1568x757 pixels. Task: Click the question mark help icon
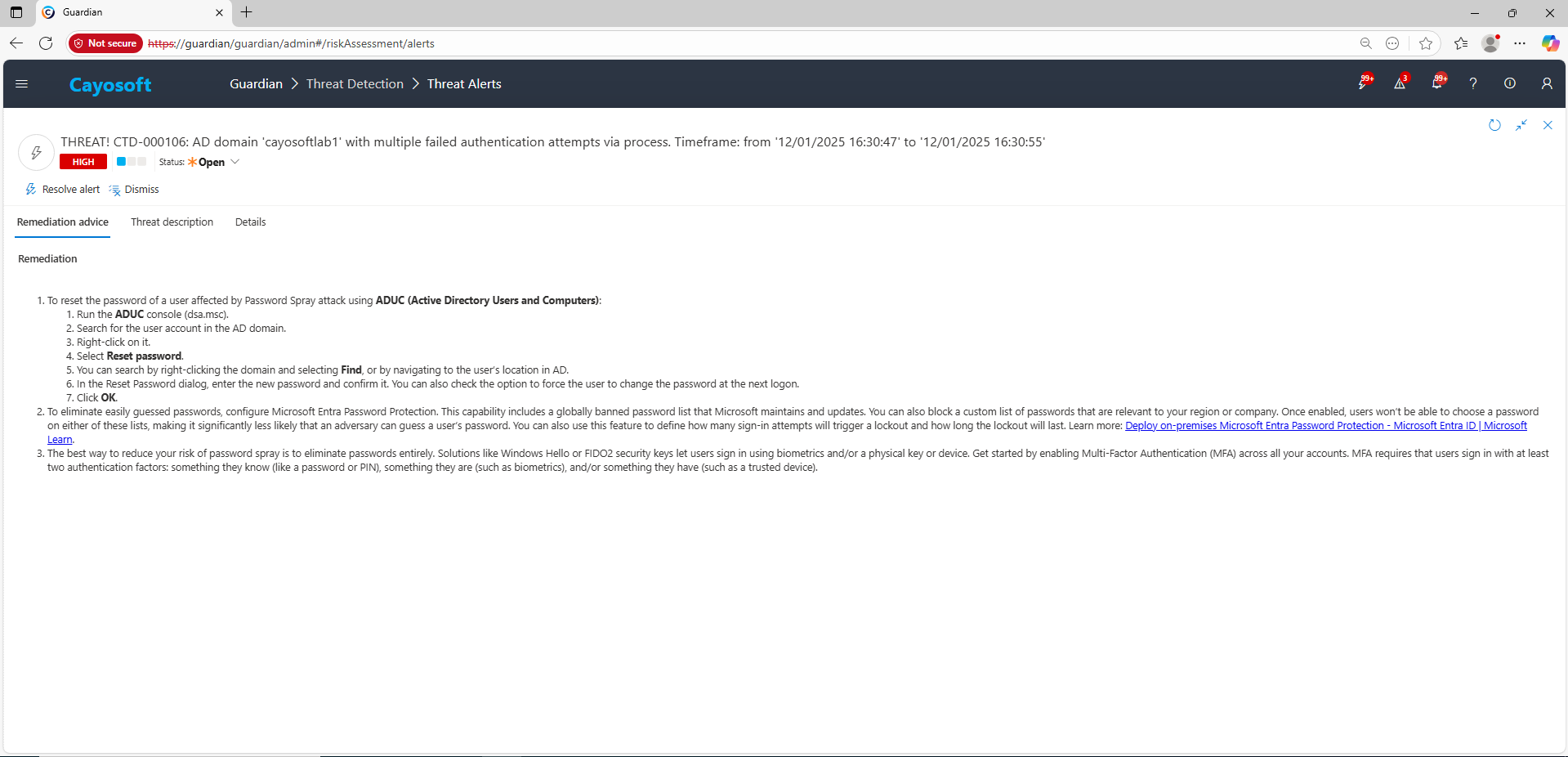1473,83
